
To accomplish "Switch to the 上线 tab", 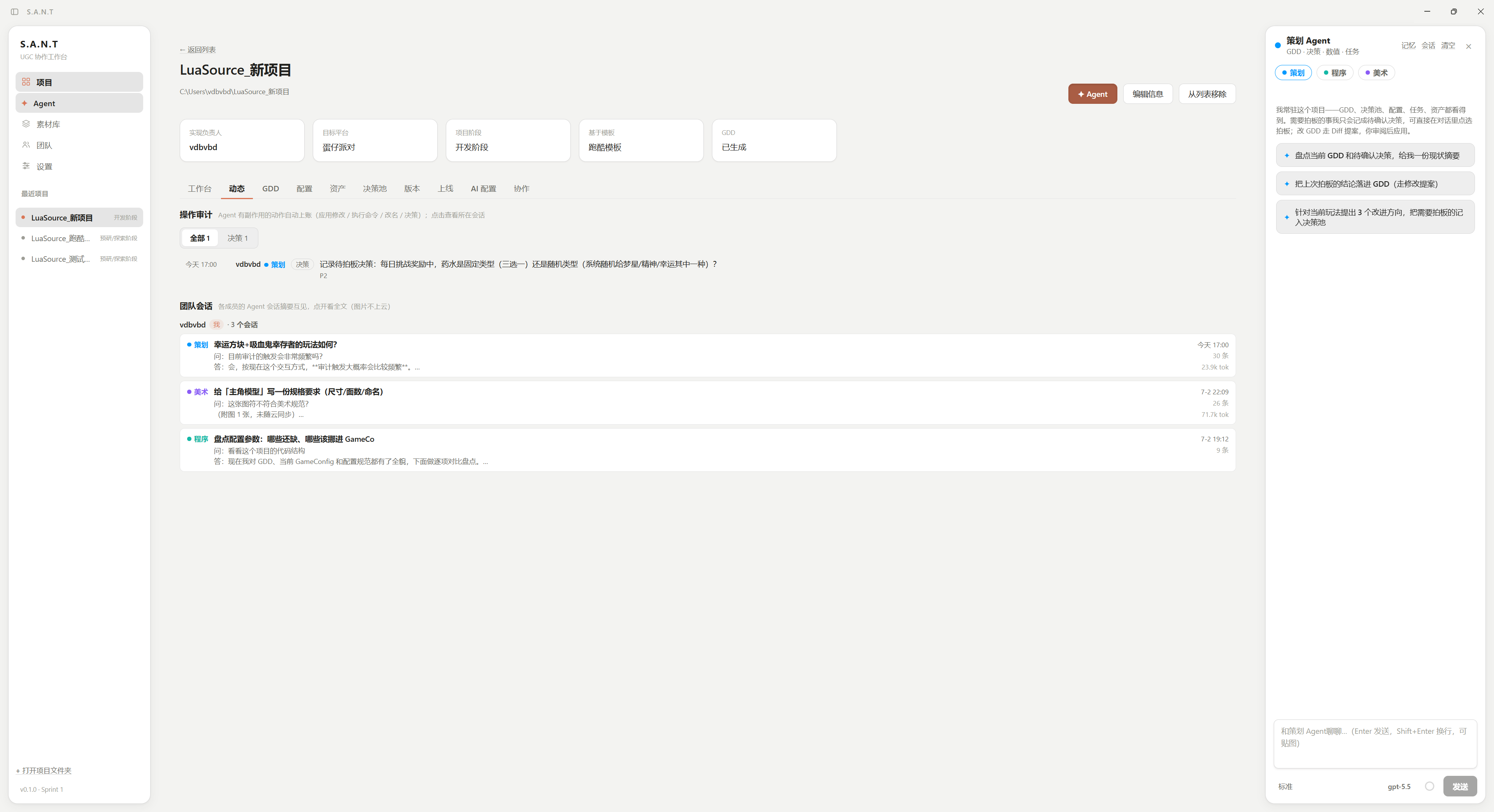I will pos(445,188).
